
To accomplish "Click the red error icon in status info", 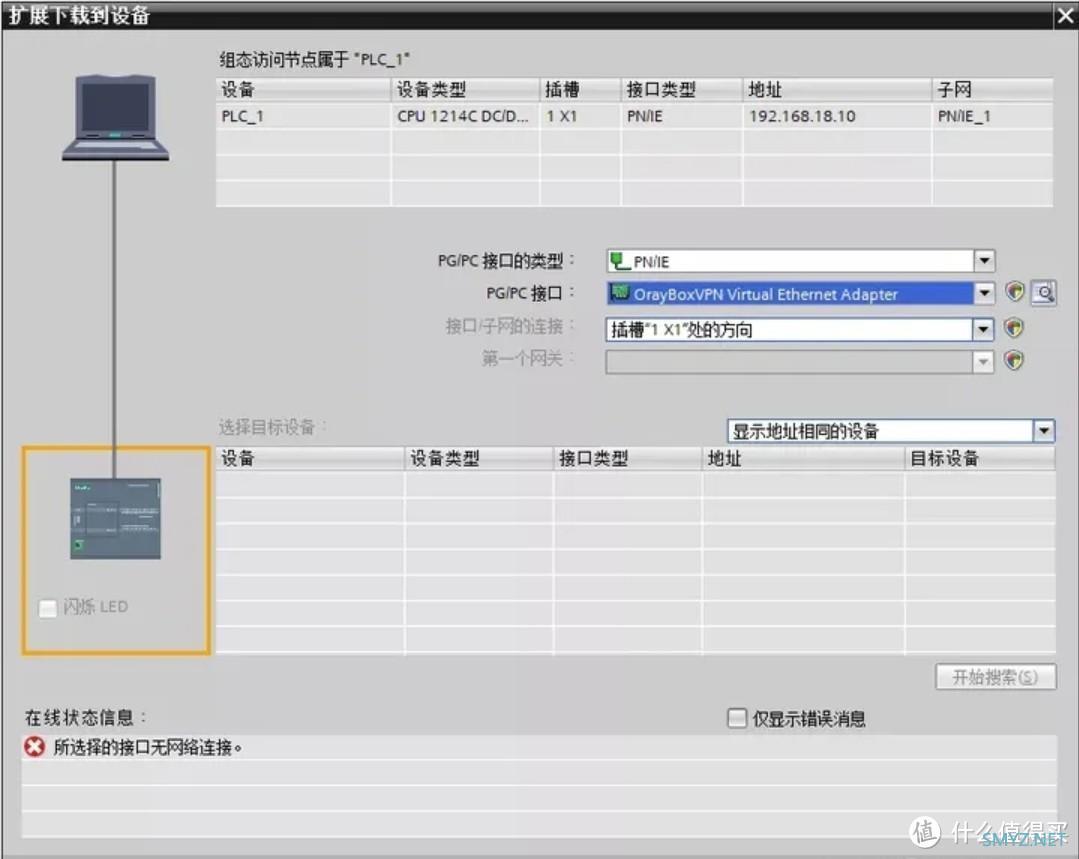I will (x=34, y=747).
